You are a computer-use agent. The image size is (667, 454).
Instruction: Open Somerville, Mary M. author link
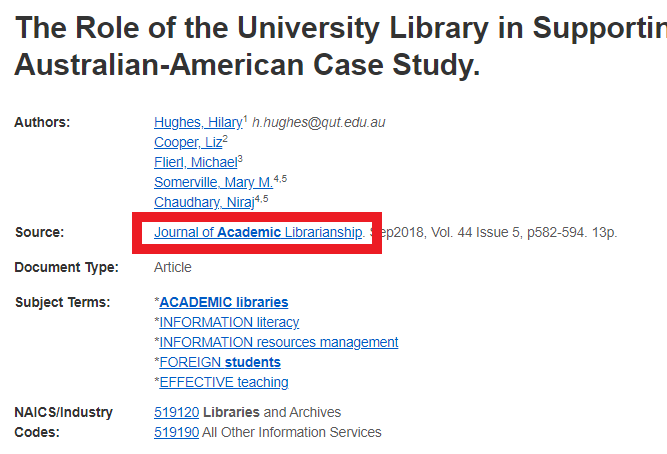[213, 182]
